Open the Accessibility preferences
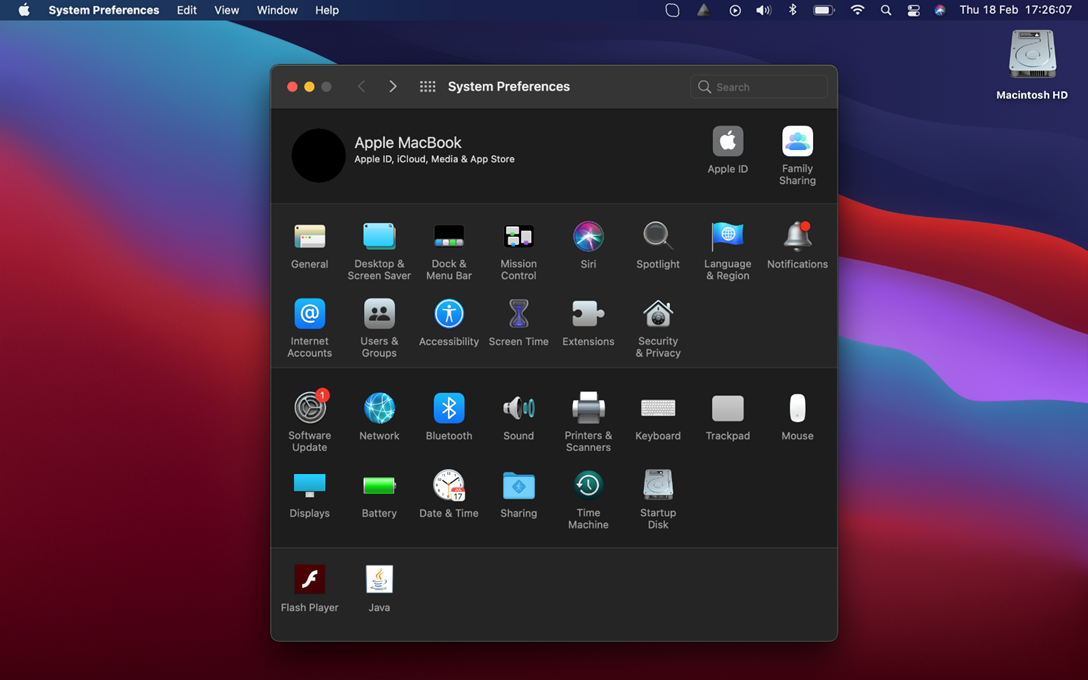The image size is (1088, 680). tap(449, 315)
